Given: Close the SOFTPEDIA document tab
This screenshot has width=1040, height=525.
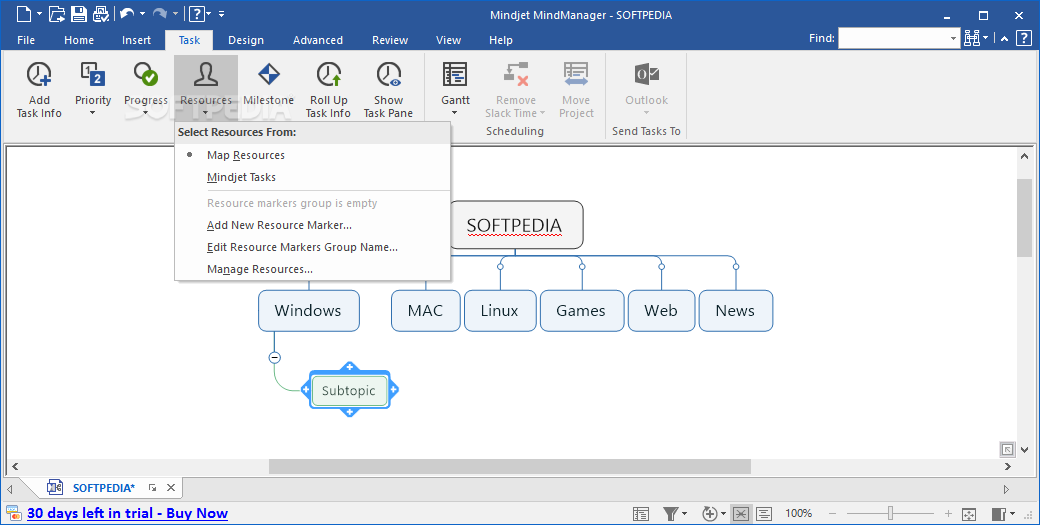Looking at the screenshot, I should 171,488.
